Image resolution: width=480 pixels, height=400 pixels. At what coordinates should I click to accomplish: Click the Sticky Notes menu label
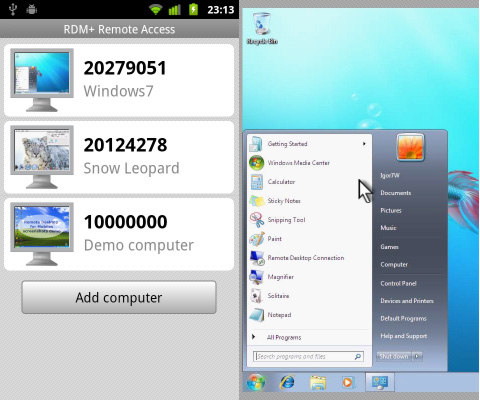click(284, 201)
